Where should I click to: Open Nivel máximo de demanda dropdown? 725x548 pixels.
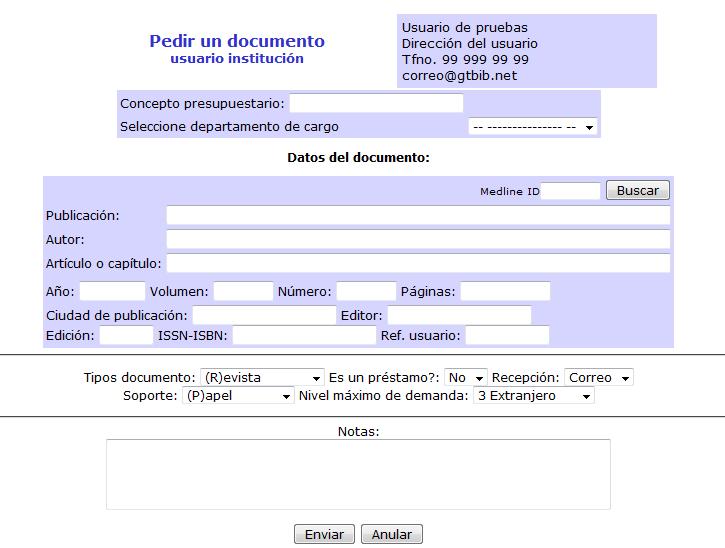(x=533, y=396)
